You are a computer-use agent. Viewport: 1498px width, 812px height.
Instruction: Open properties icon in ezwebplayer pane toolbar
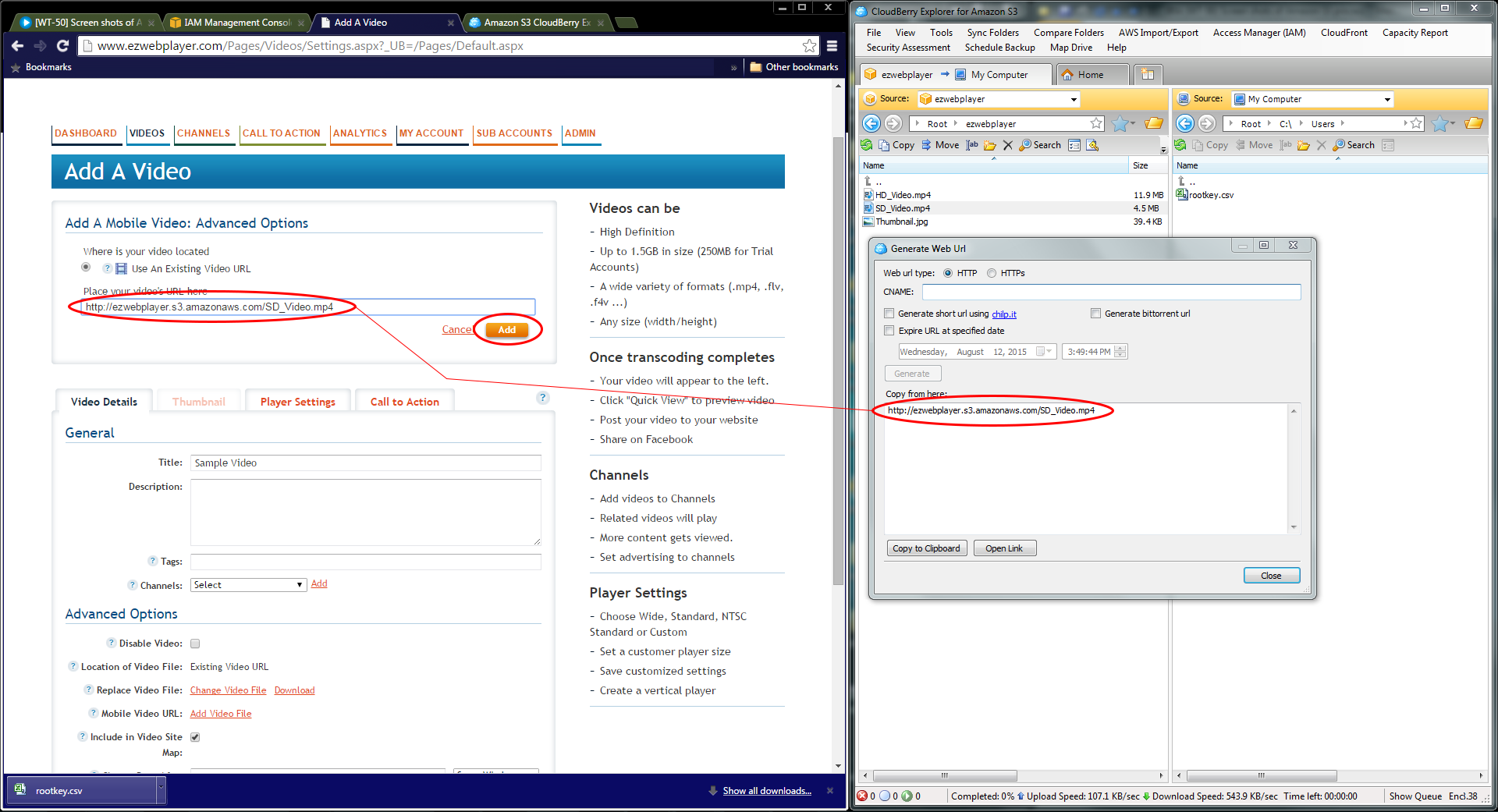pos(1074,145)
